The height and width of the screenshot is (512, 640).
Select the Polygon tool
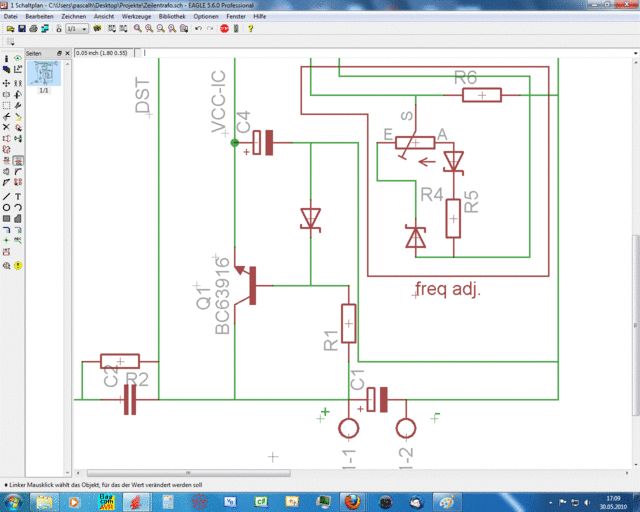tap(18, 218)
